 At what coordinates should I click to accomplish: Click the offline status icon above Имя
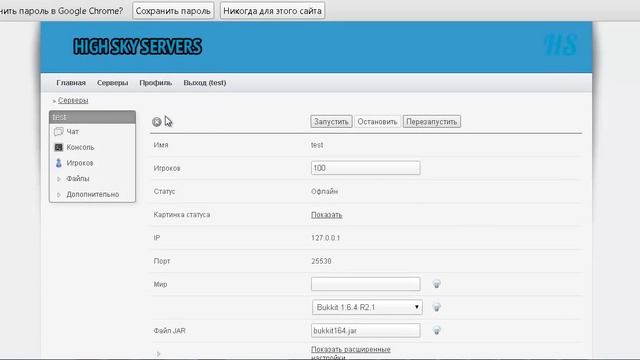tap(157, 122)
